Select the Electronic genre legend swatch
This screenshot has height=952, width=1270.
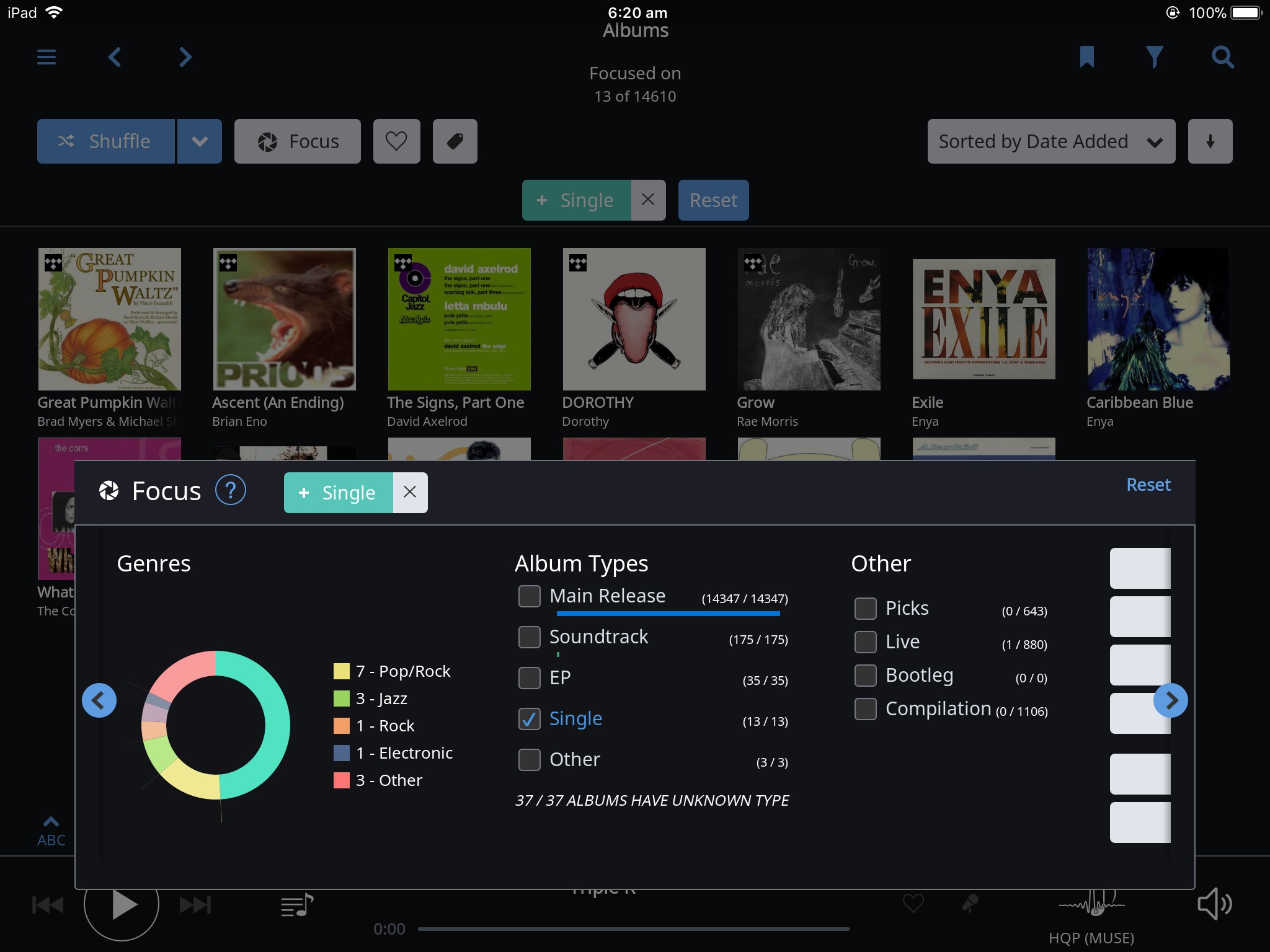point(342,753)
